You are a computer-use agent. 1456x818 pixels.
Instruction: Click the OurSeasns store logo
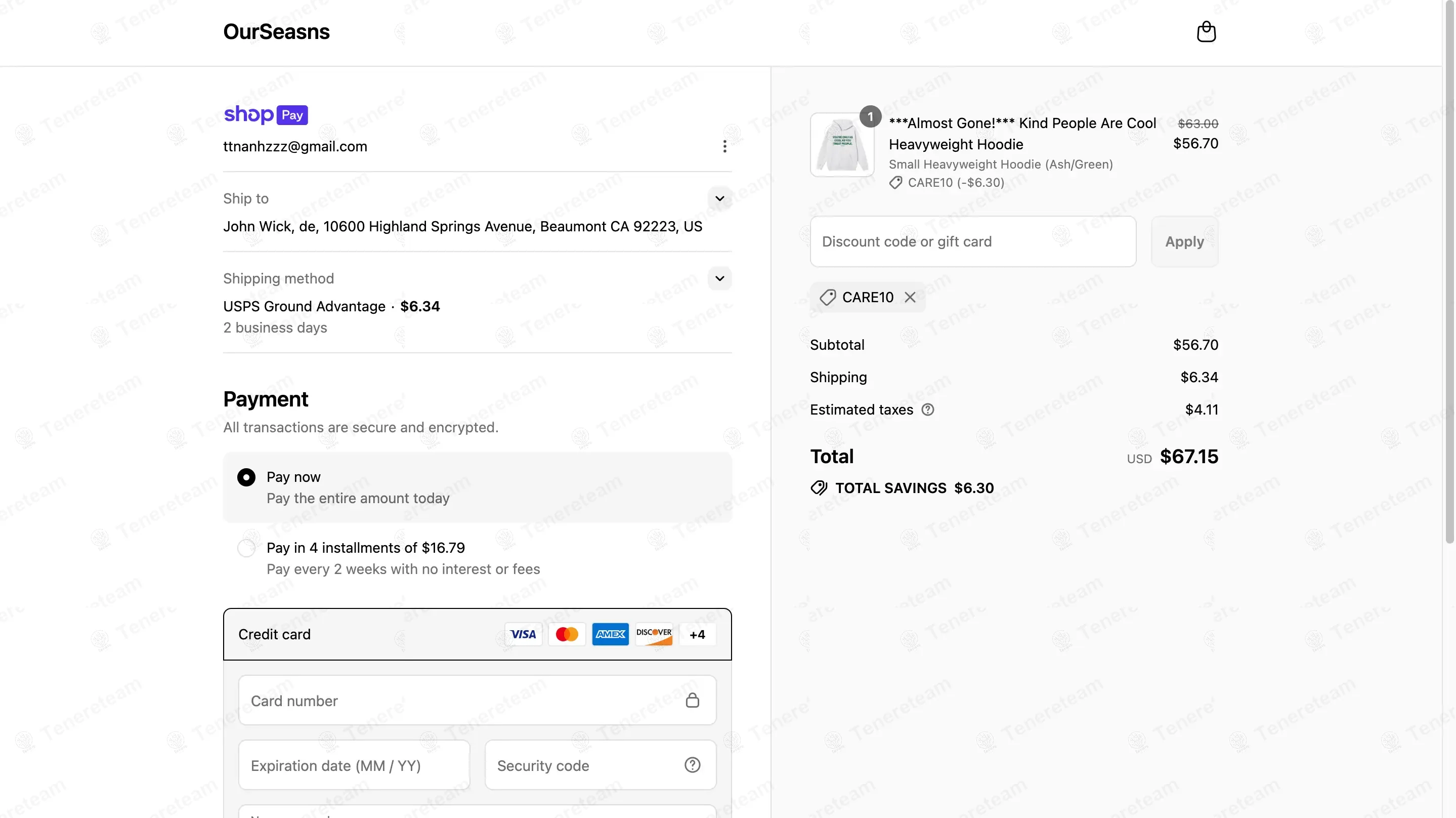276,32
